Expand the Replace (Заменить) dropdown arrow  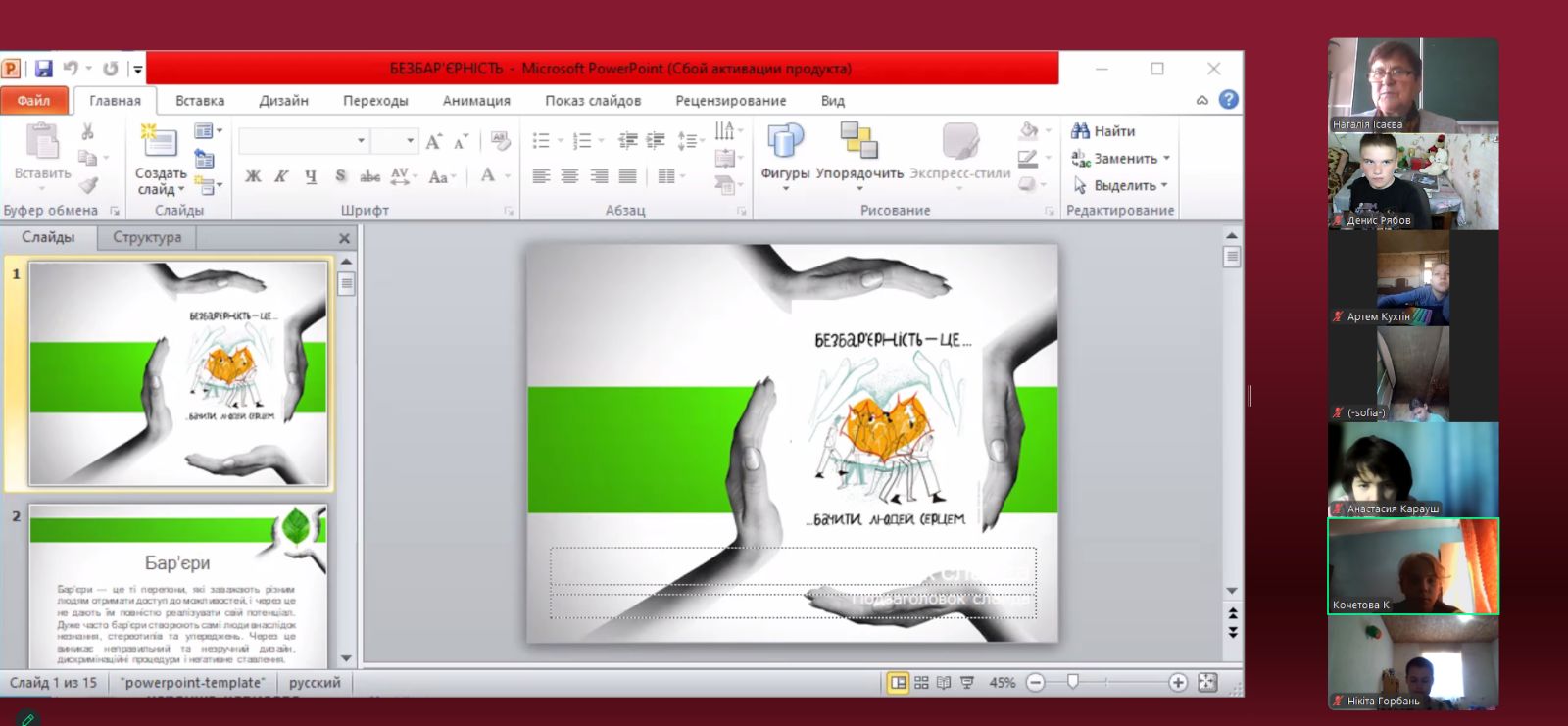(x=1166, y=159)
